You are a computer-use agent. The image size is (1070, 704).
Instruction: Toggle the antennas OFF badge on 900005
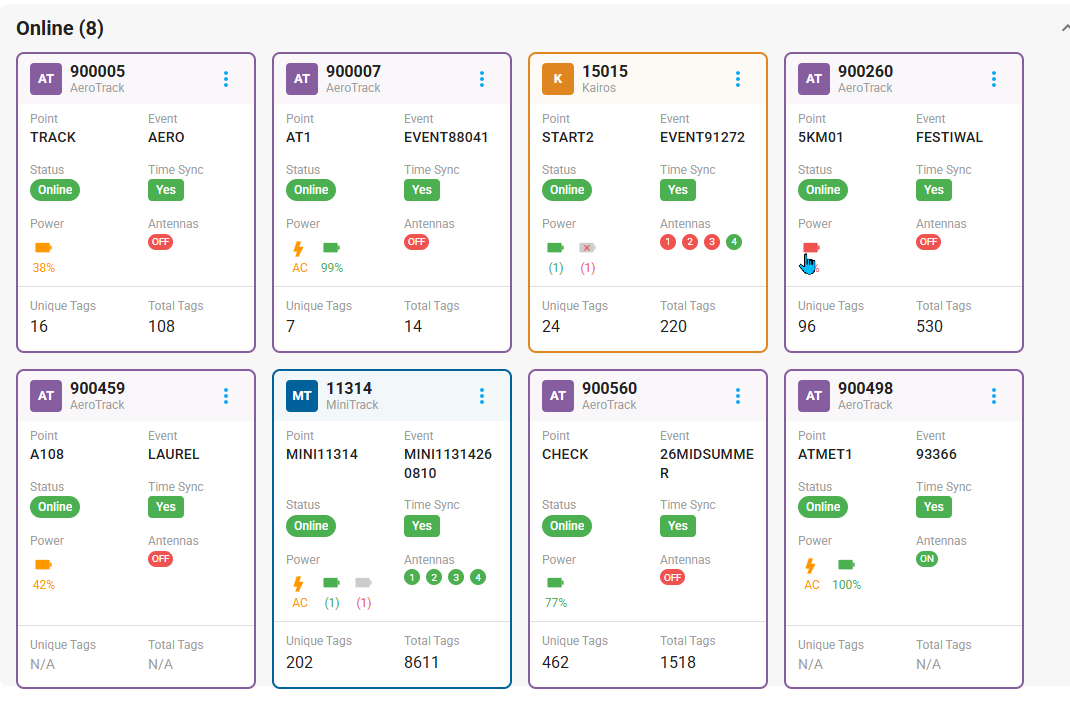pos(160,241)
